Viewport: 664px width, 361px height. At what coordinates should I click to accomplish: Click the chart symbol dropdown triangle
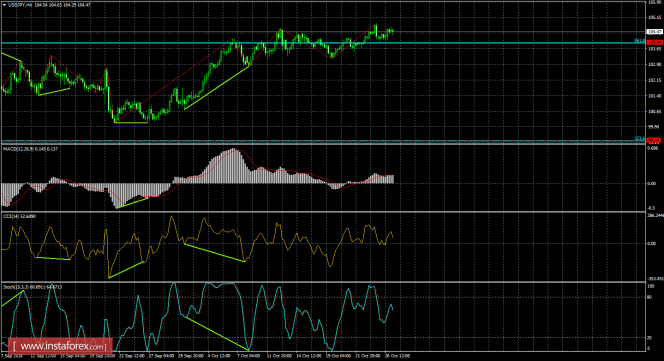point(5,5)
